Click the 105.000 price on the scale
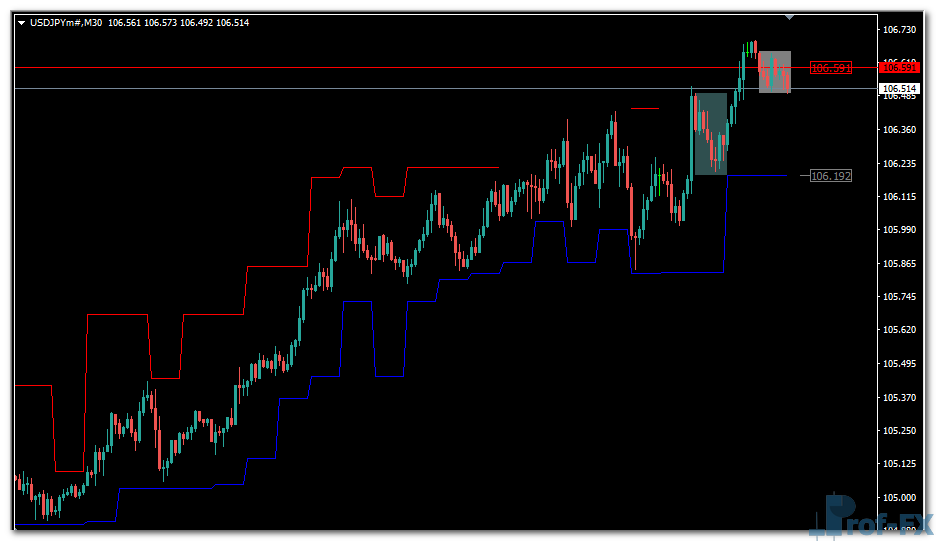The image size is (936, 541). pyautogui.click(x=901, y=498)
